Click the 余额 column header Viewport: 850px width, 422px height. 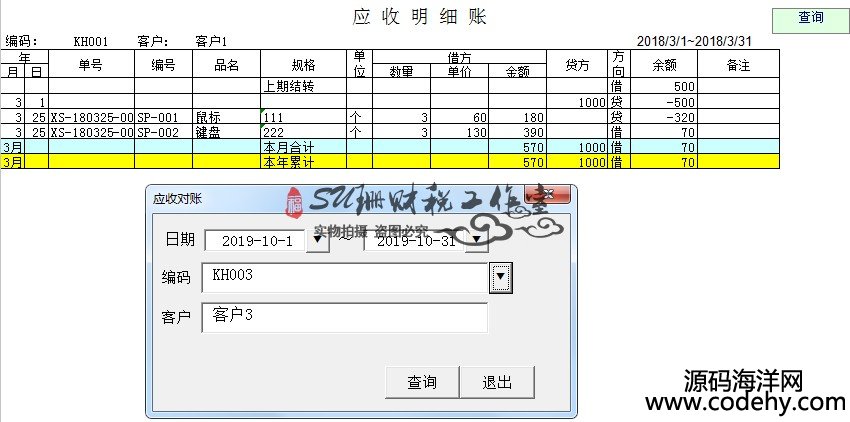pos(663,65)
